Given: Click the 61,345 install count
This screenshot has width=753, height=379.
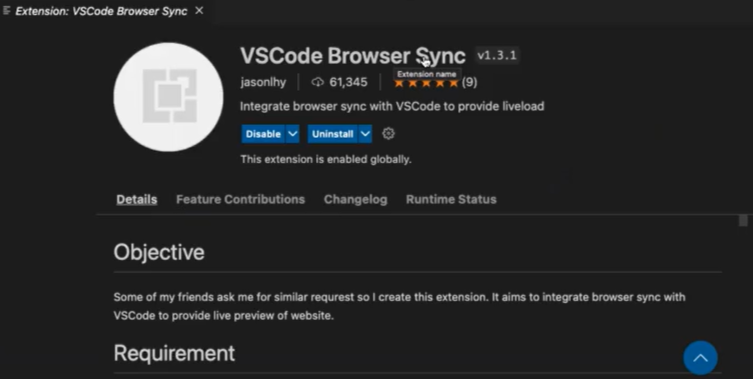Looking at the screenshot, I should click(x=348, y=82).
